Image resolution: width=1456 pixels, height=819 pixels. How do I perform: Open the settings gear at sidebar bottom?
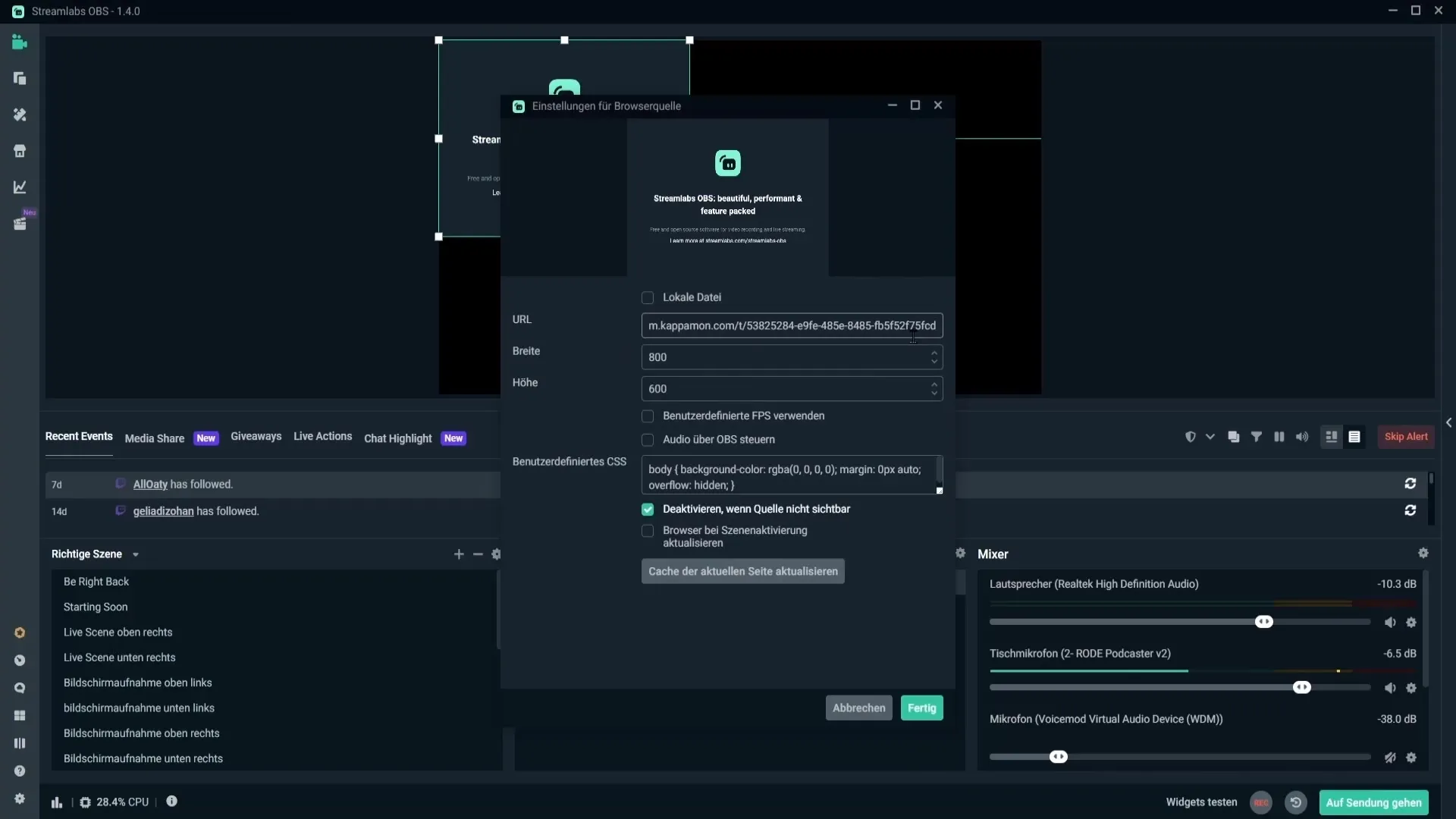pos(20,799)
